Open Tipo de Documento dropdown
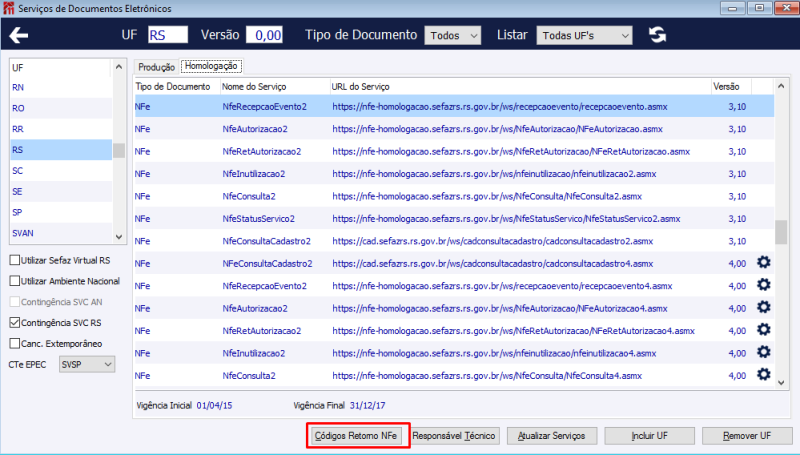Viewport: 800px width, 455px height. point(453,35)
